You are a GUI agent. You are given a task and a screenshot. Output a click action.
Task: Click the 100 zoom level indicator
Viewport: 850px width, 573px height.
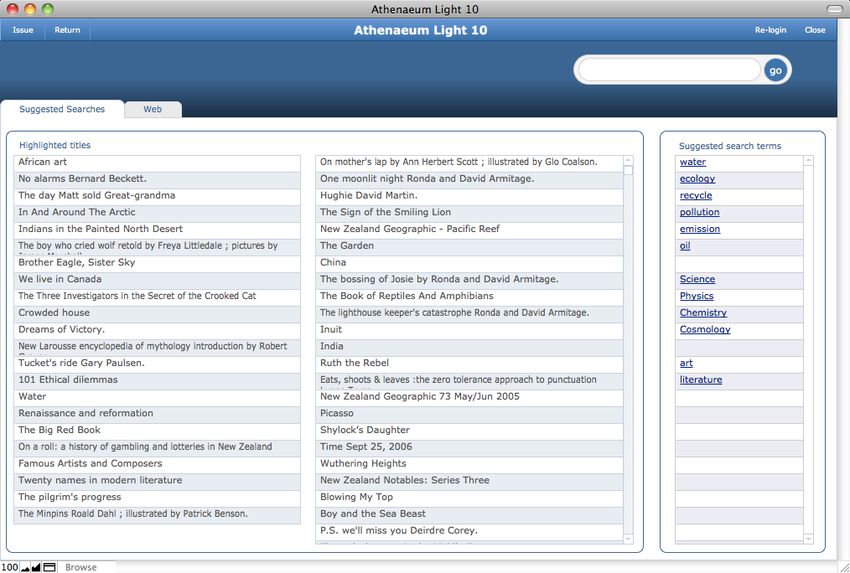pos(10,567)
